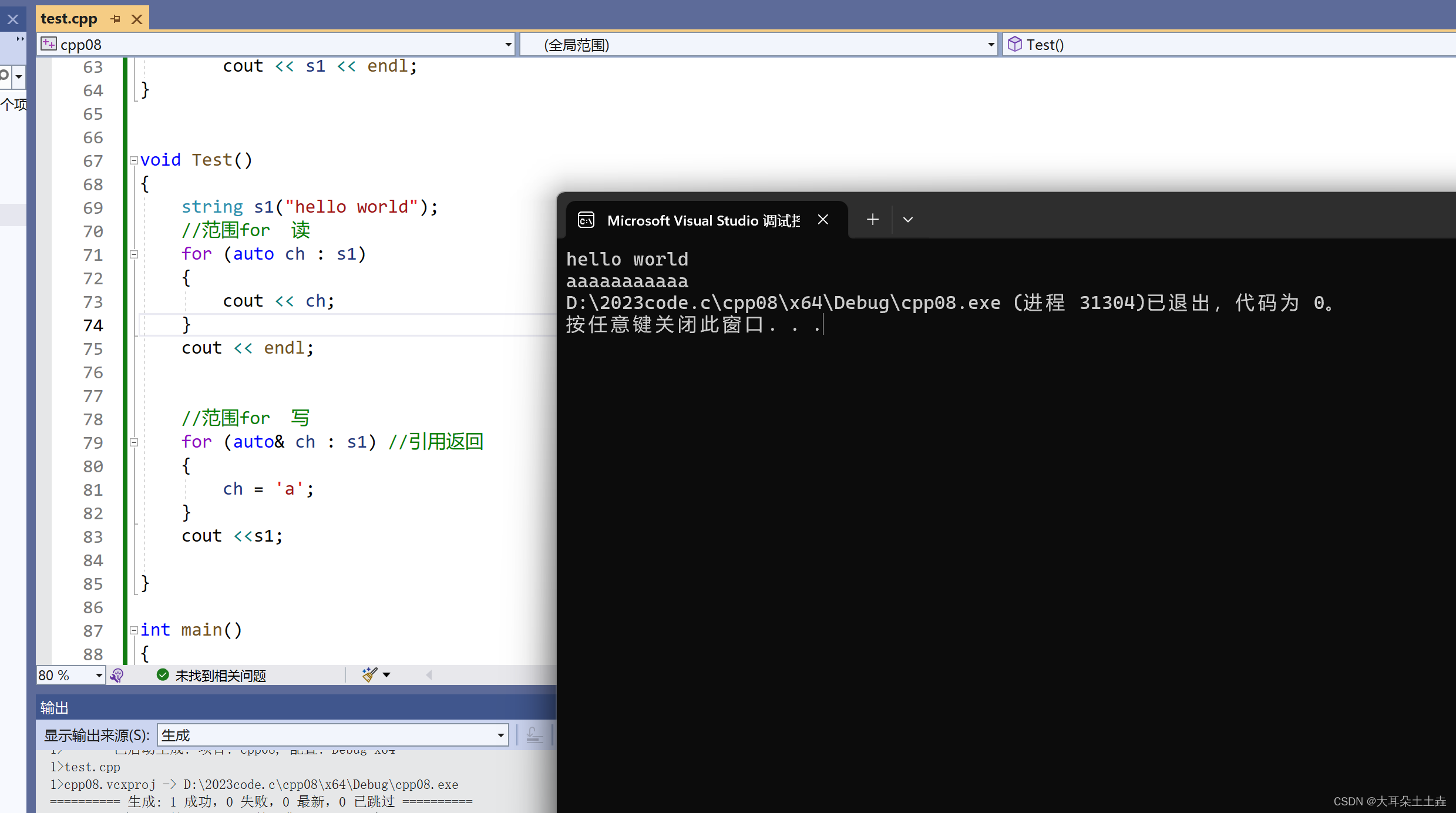Screen dimensions: 1456x813
Task: Open the cpp08 project scope dropdown
Action: [508, 45]
